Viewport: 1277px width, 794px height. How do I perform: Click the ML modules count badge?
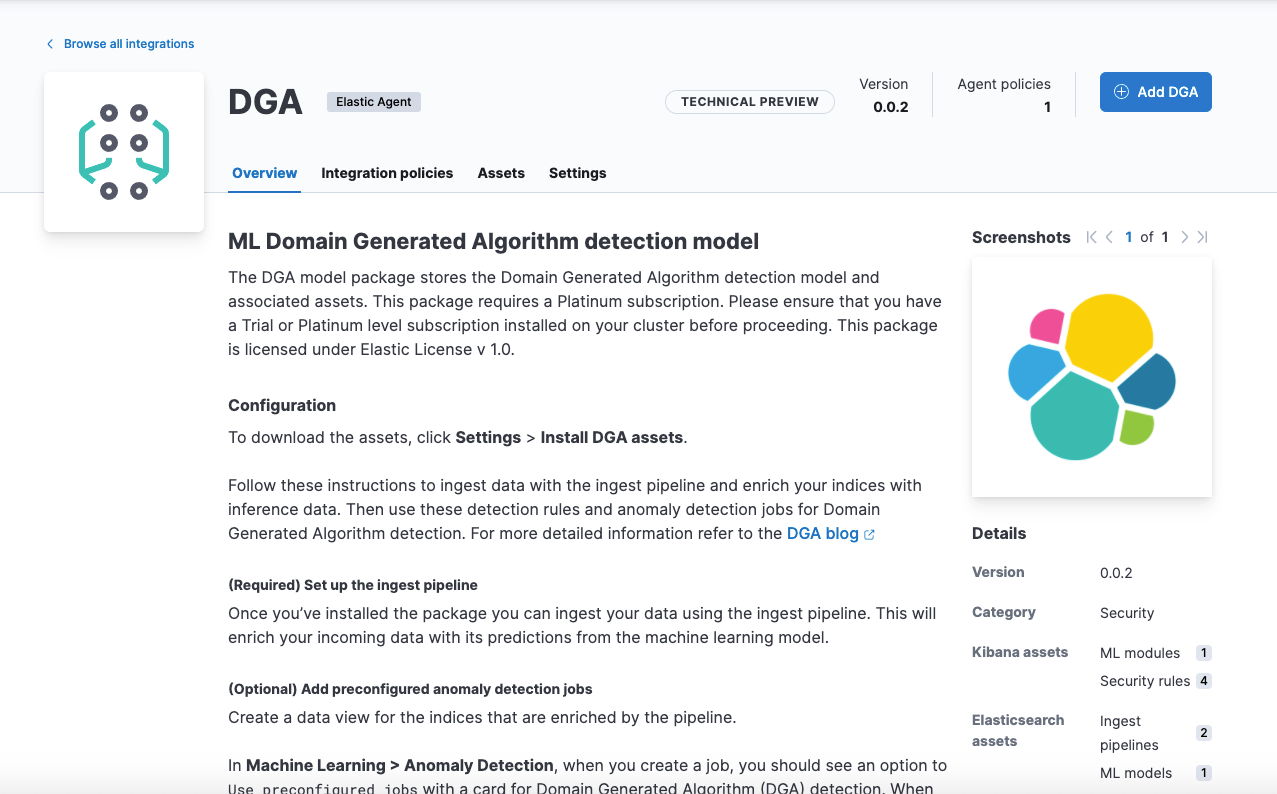tap(1204, 652)
